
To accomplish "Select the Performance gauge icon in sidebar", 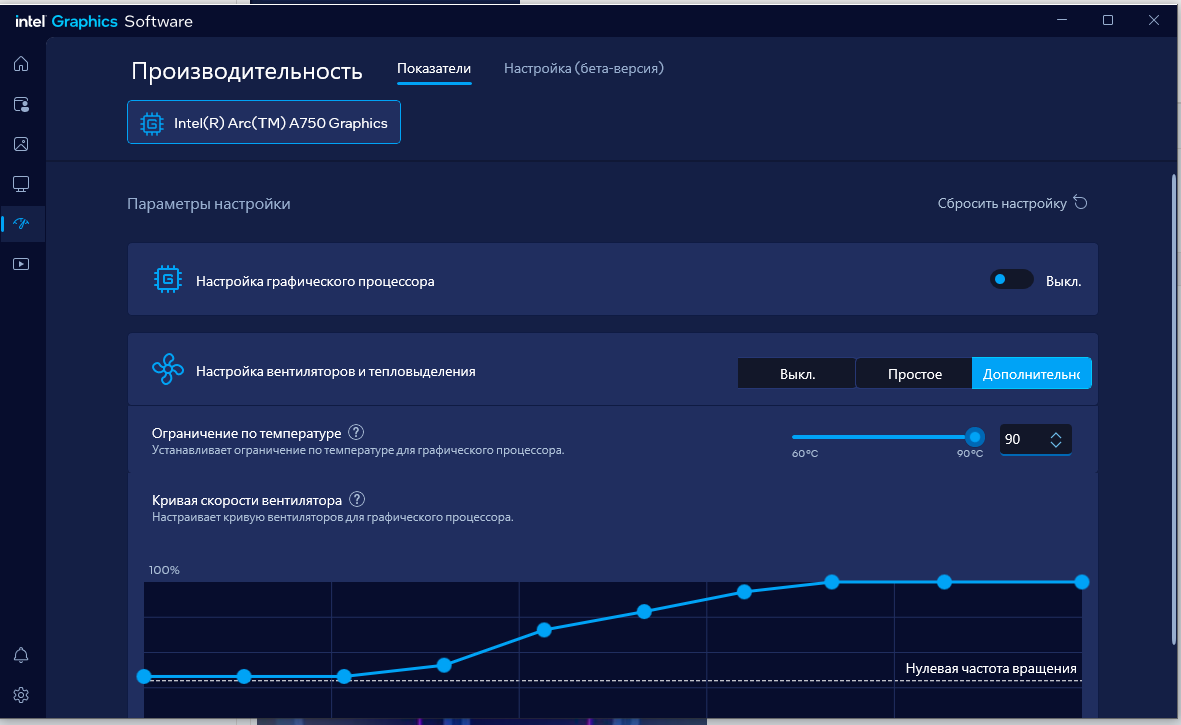I will 21,224.
